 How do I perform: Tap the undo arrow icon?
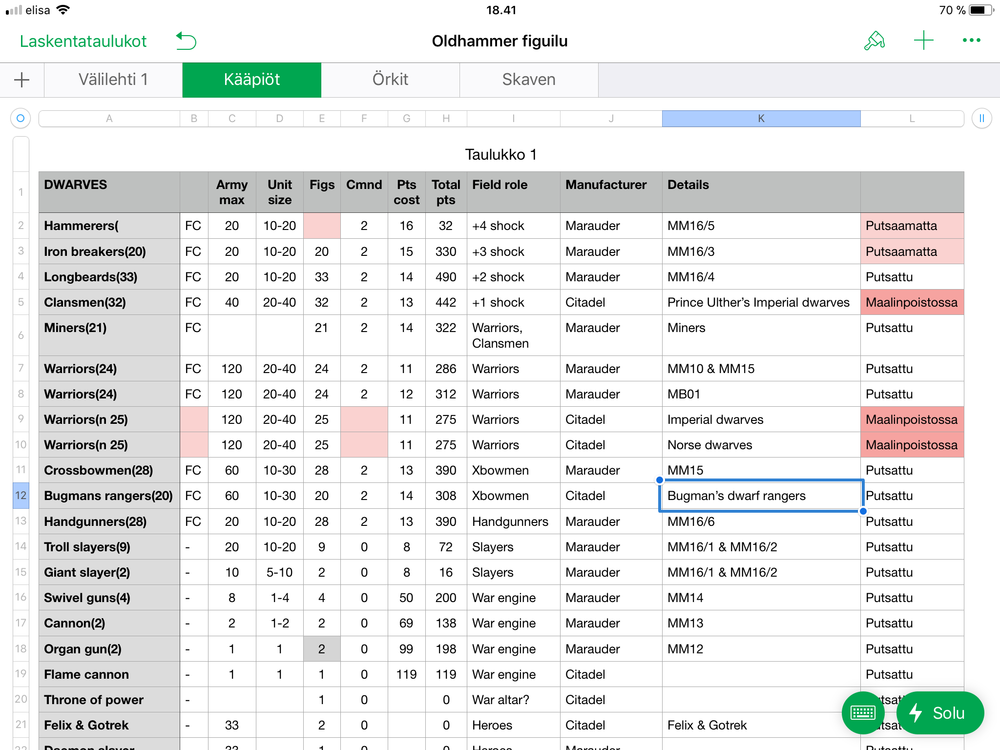[x=186, y=41]
